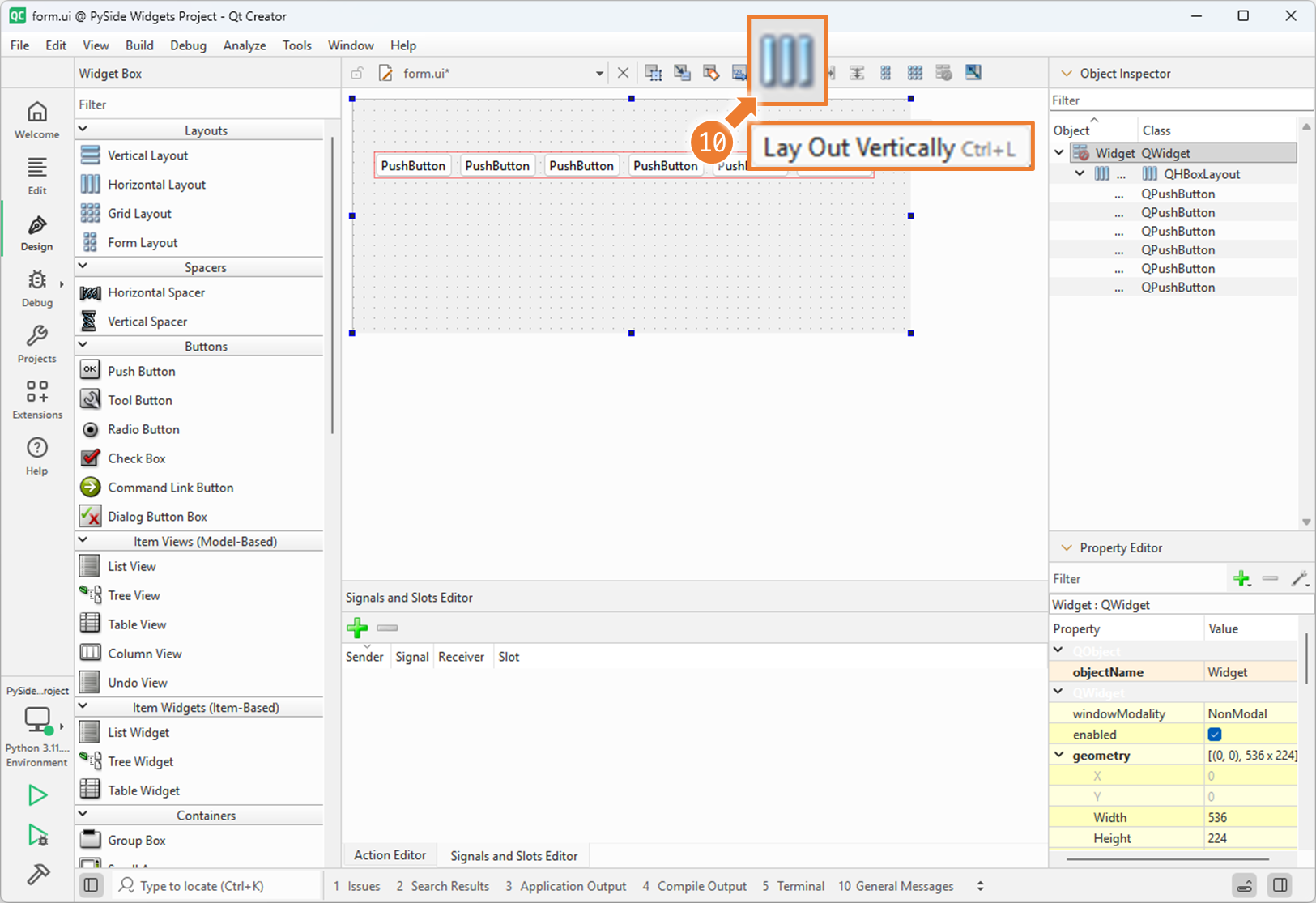Open the Analyze menu
1316x903 pixels.
(245, 45)
